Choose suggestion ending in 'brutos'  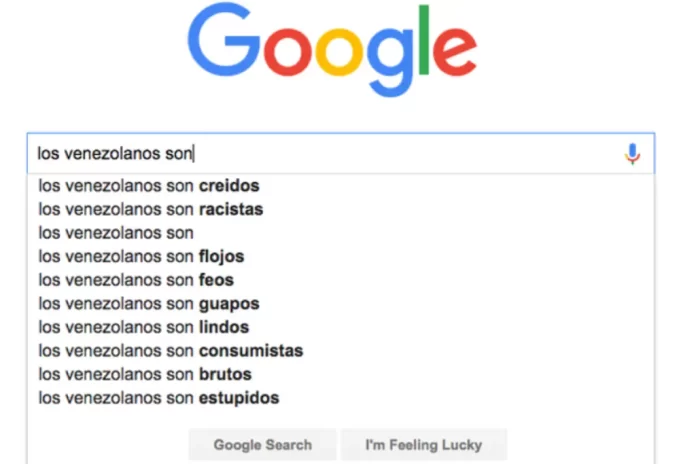pos(145,374)
